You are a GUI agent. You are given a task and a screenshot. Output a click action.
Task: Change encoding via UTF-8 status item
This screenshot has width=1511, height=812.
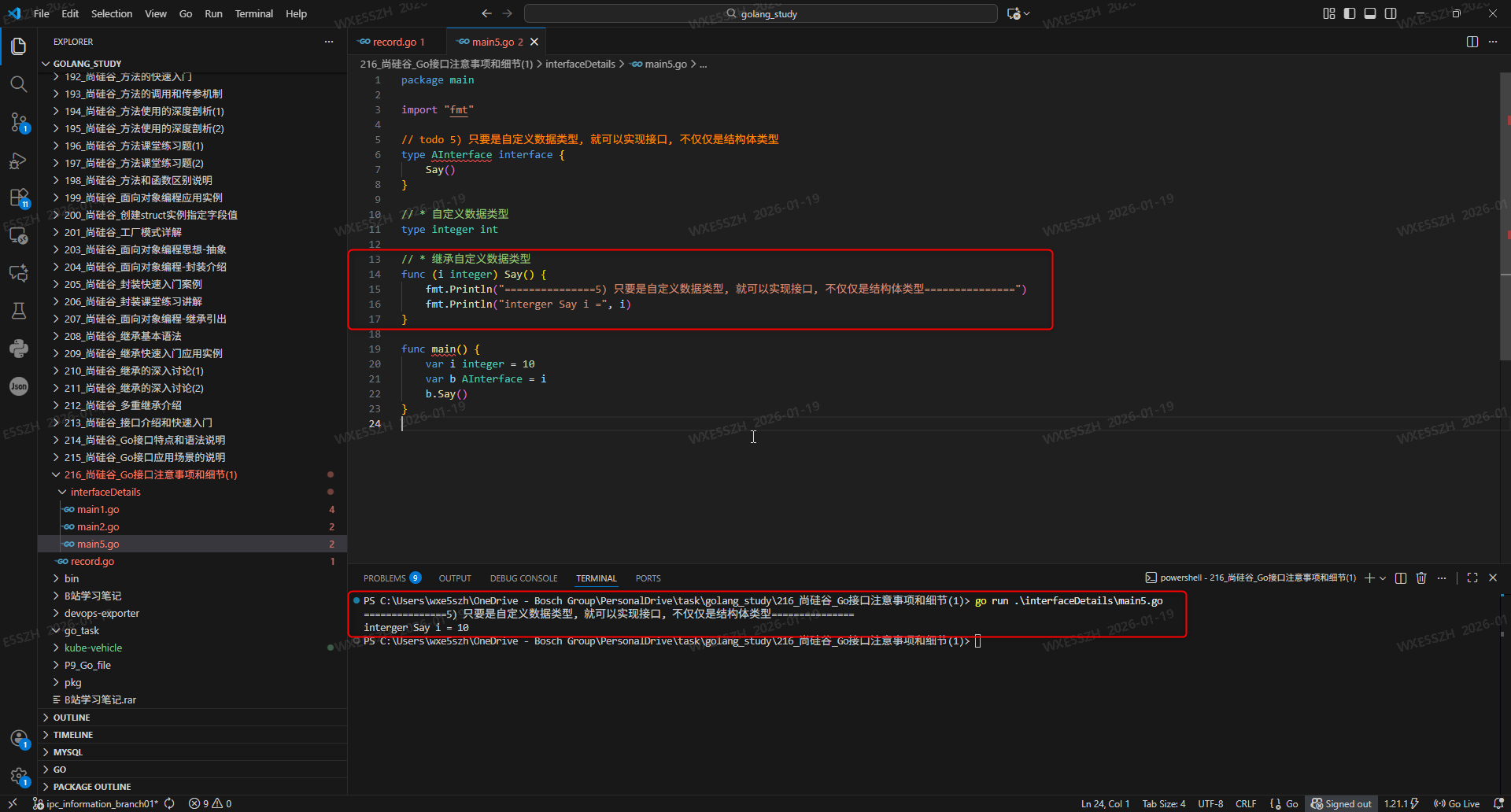tap(1210, 803)
